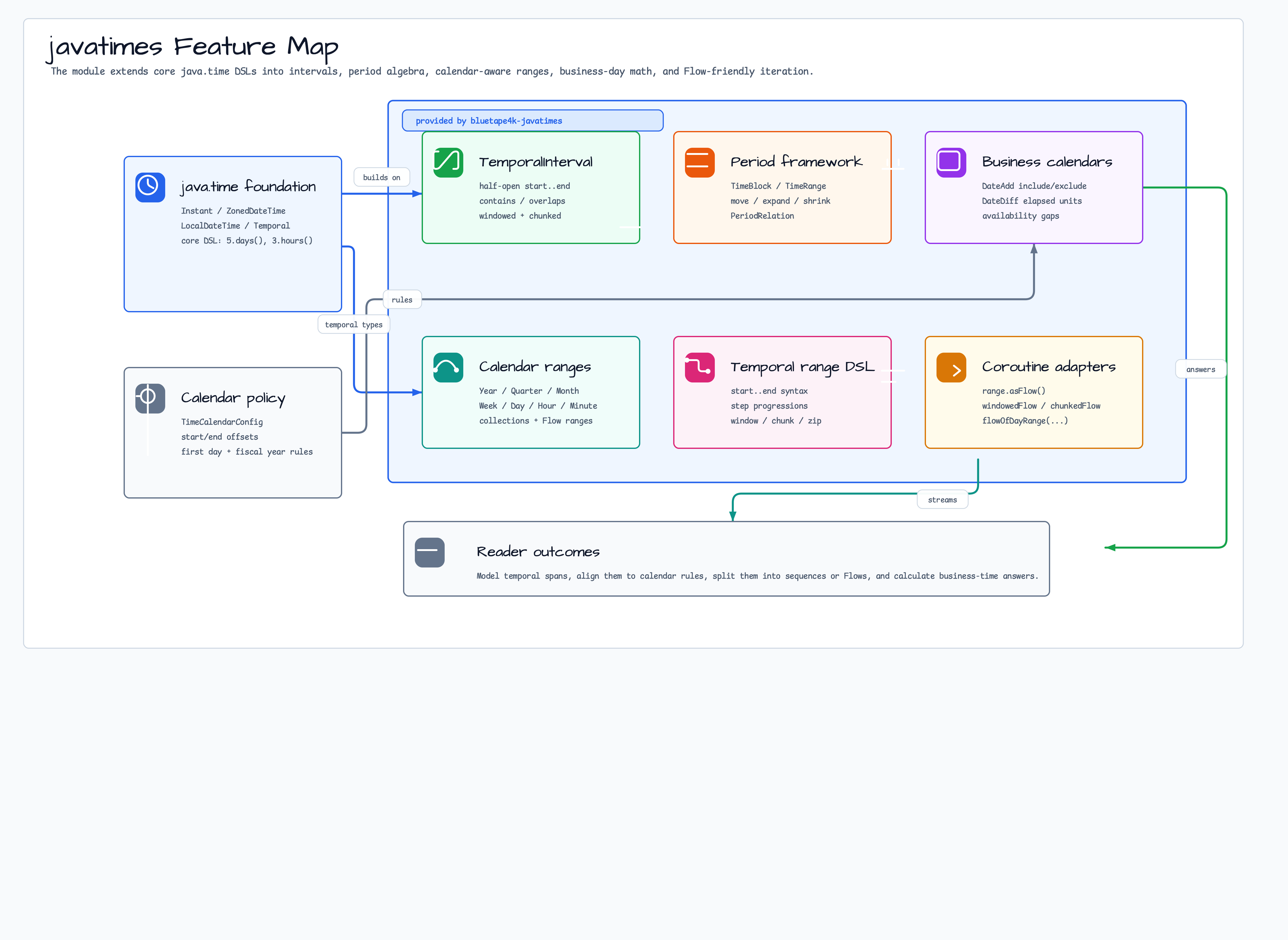Click the orange Coroutine adapters chevron icon
Image resolution: width=1288 pixels, height=940 pixels.
point(952,368)
